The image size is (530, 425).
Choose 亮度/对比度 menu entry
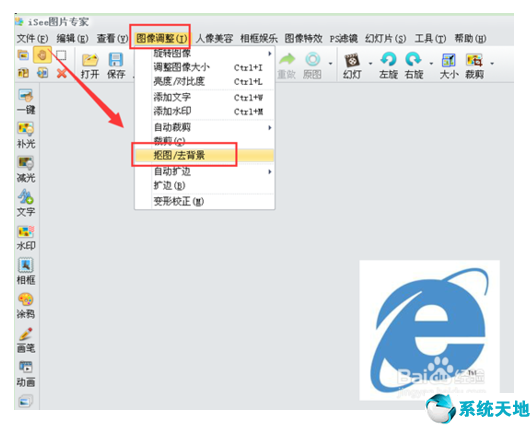point(205,81)
